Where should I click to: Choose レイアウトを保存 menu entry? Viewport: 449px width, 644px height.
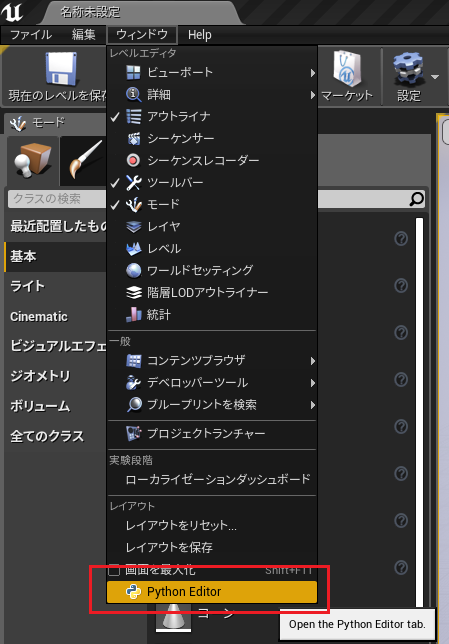(x=212, y=547)
